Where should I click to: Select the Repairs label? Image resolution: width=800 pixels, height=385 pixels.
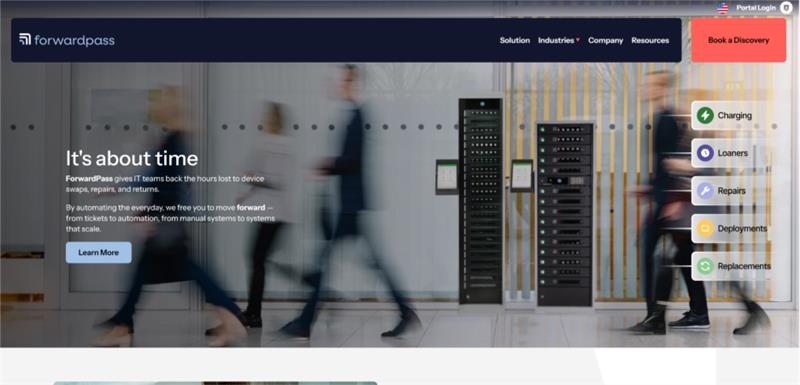coord(732,191)
